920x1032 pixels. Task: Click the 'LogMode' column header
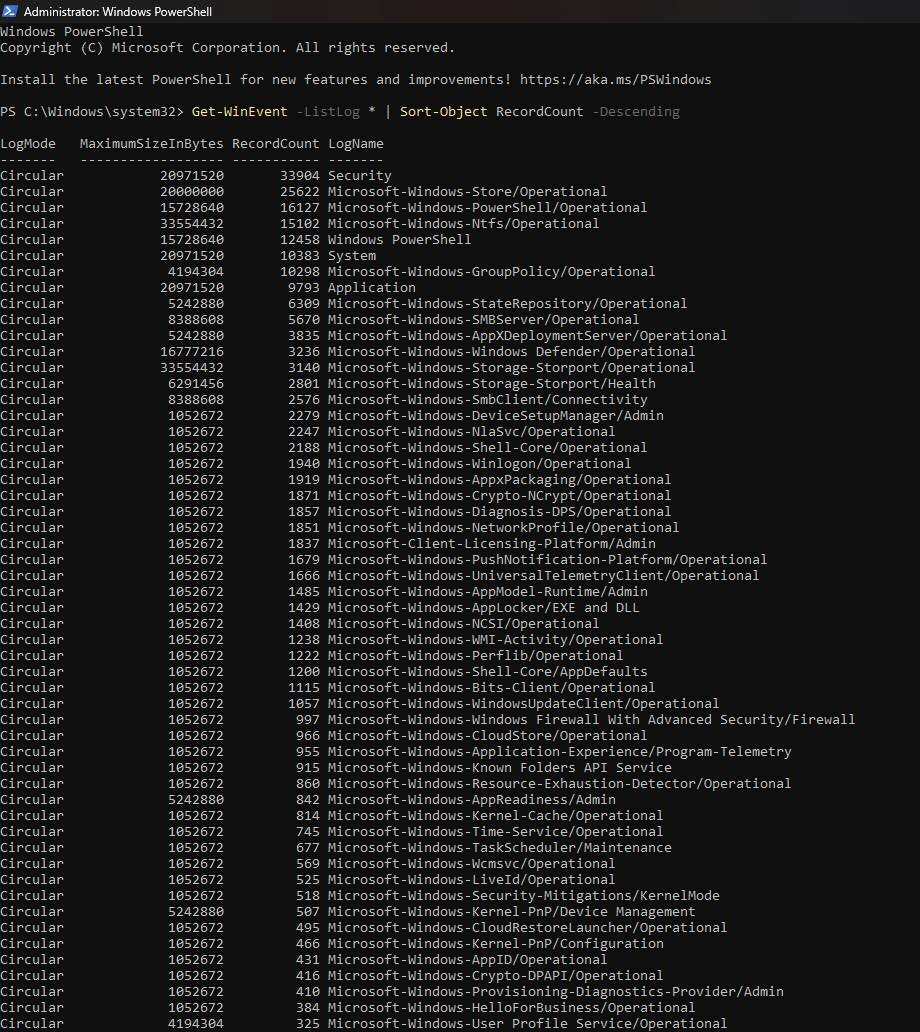pyautogui.click(x=28, y=143)
